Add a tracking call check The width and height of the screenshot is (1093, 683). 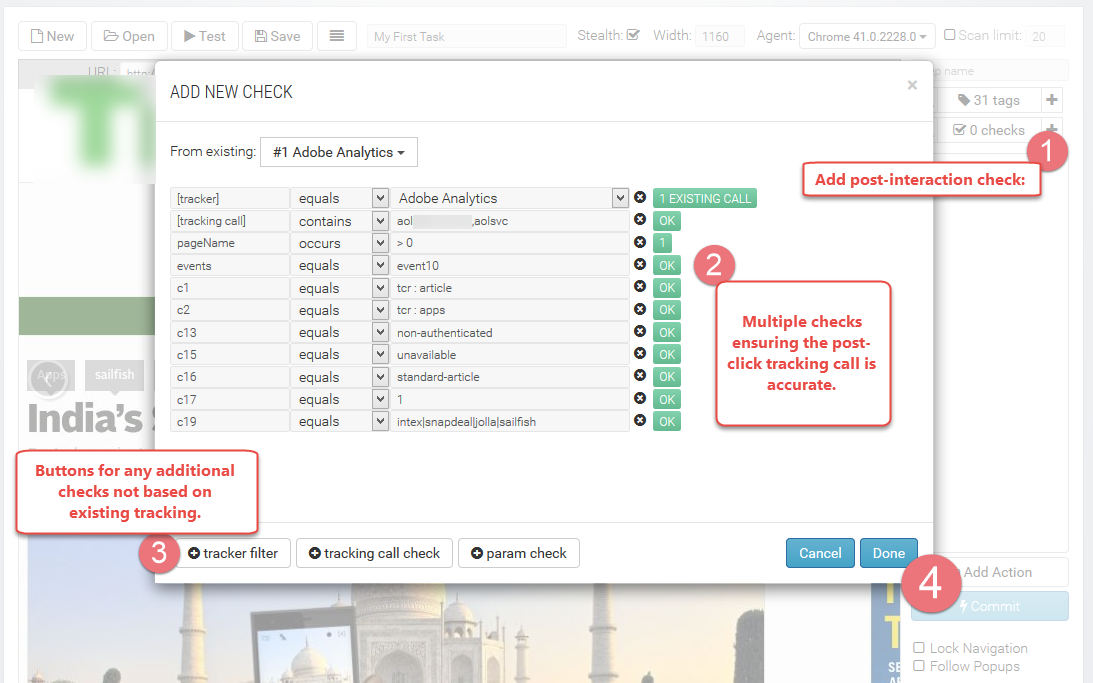374,553
